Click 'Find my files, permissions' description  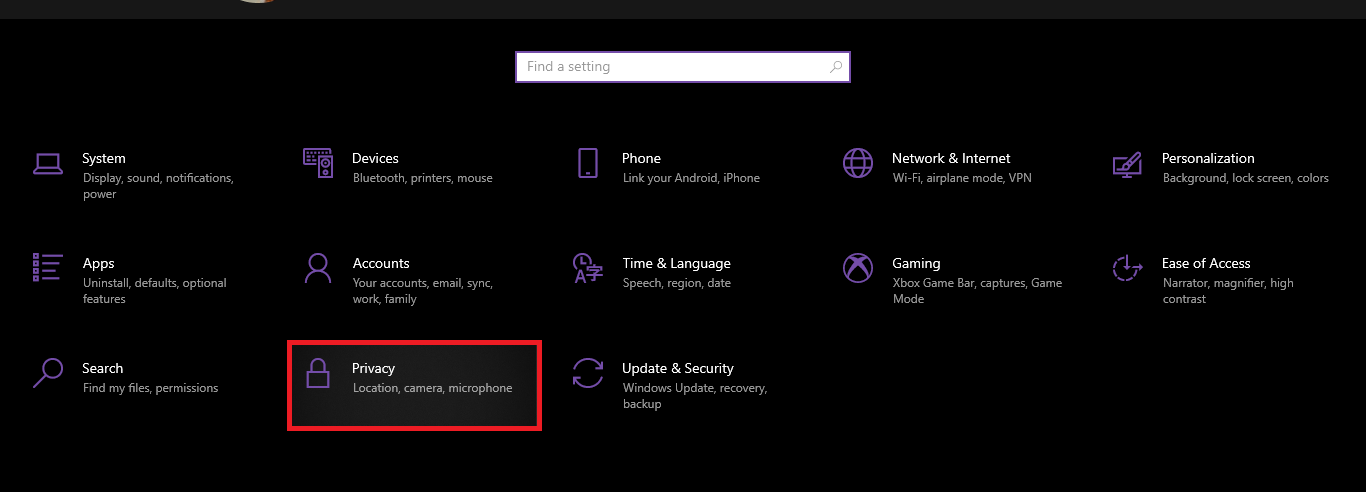(150, 388)
